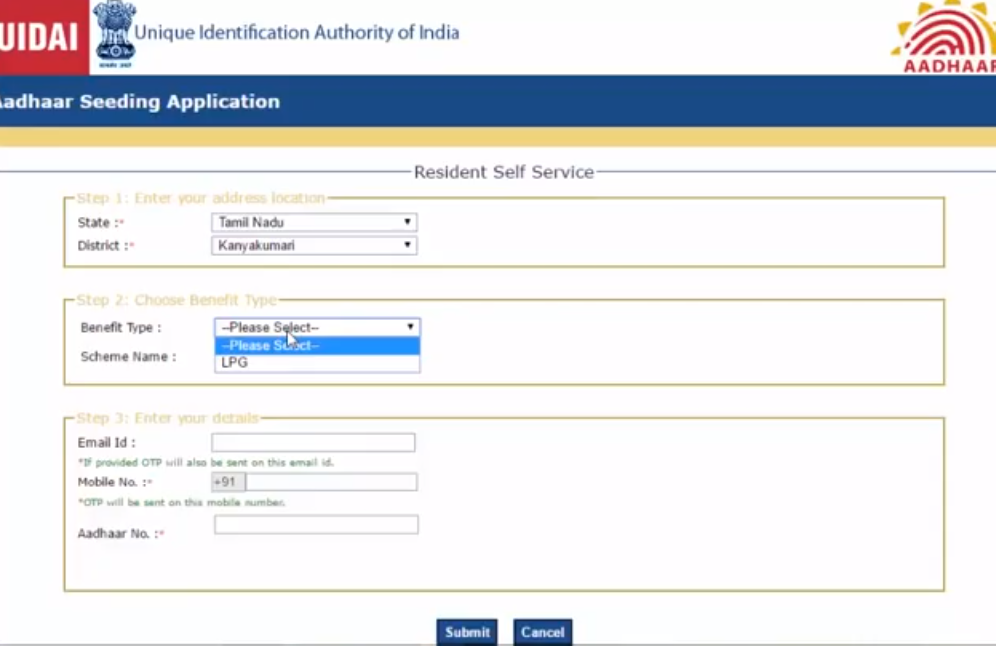Click the Mobile No input field

click(330, 481)
